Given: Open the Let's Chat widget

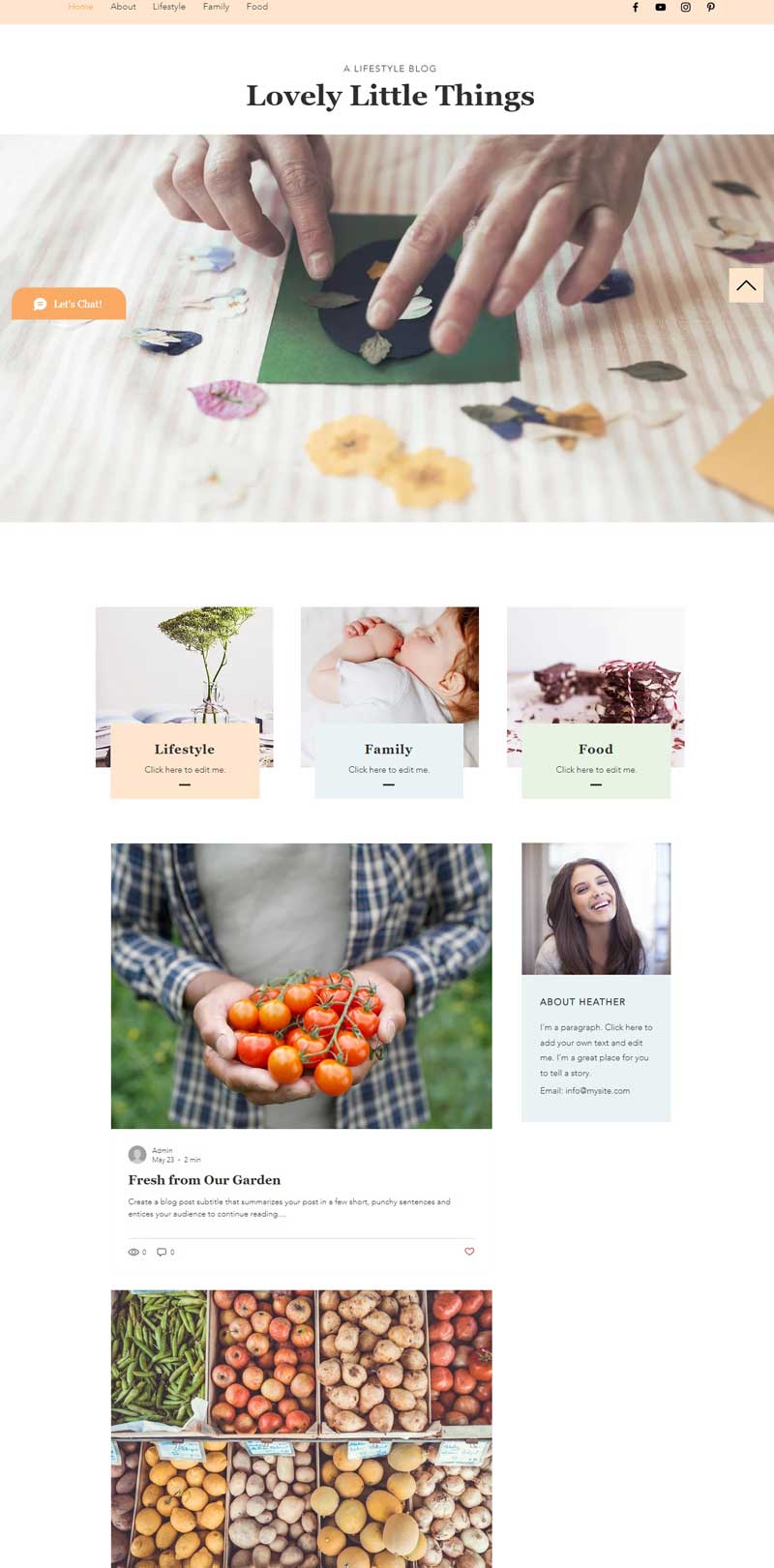Looking at the screenshot, I should 69,304.
